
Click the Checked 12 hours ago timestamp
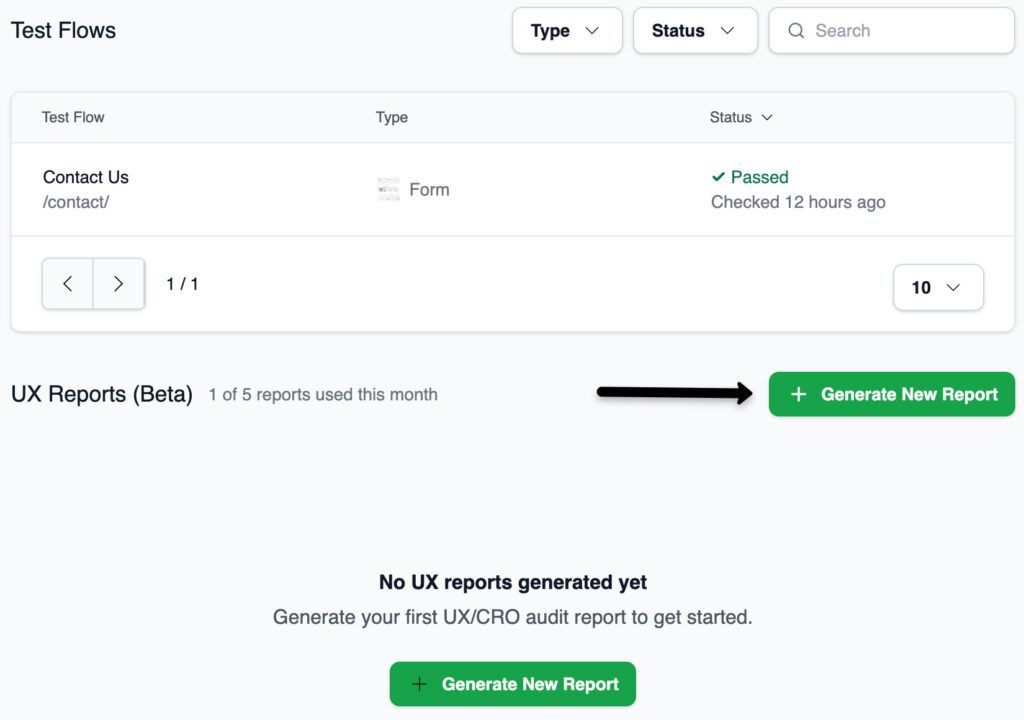point(798,202)
